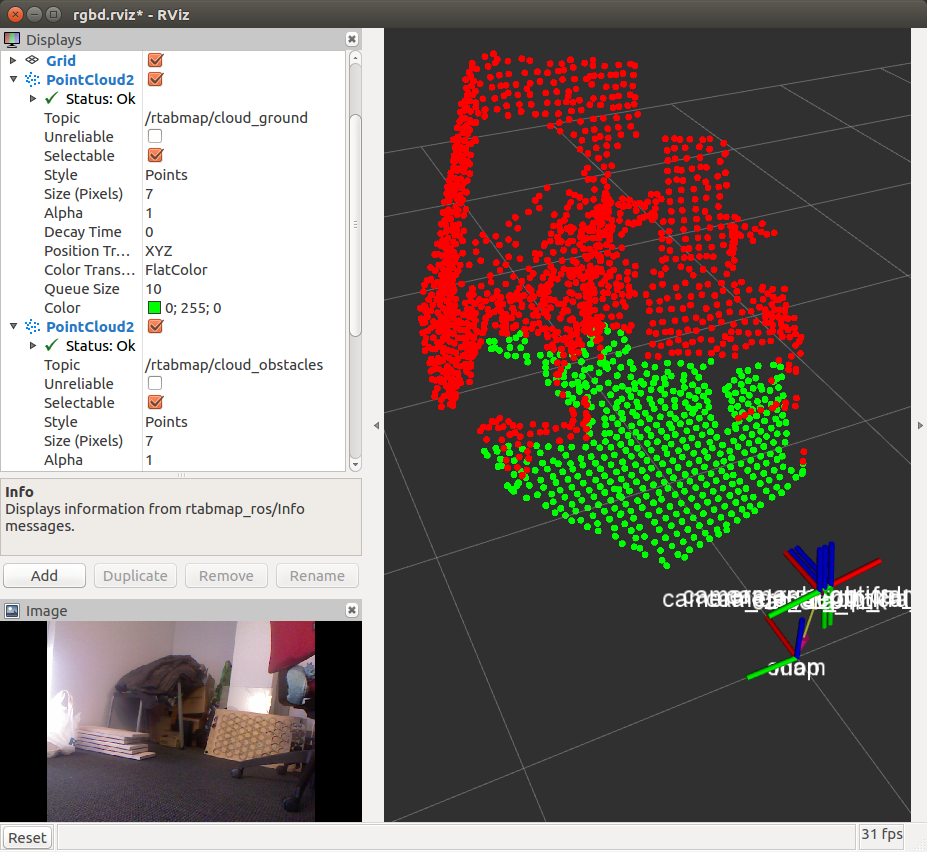927x852 pixels.
Task: Close the Image panel
Action: click(x=352, y=610)
